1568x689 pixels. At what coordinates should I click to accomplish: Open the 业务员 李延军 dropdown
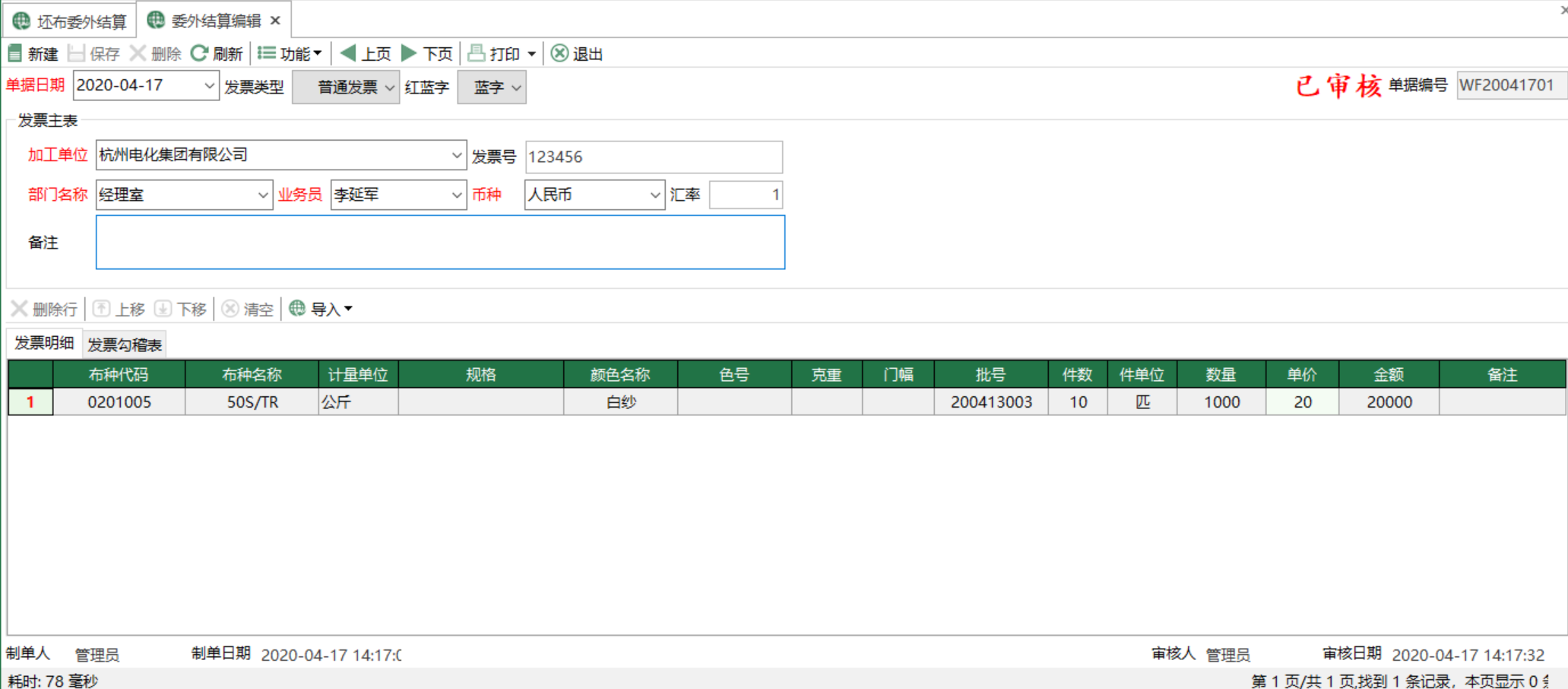(x=456, y=195)
